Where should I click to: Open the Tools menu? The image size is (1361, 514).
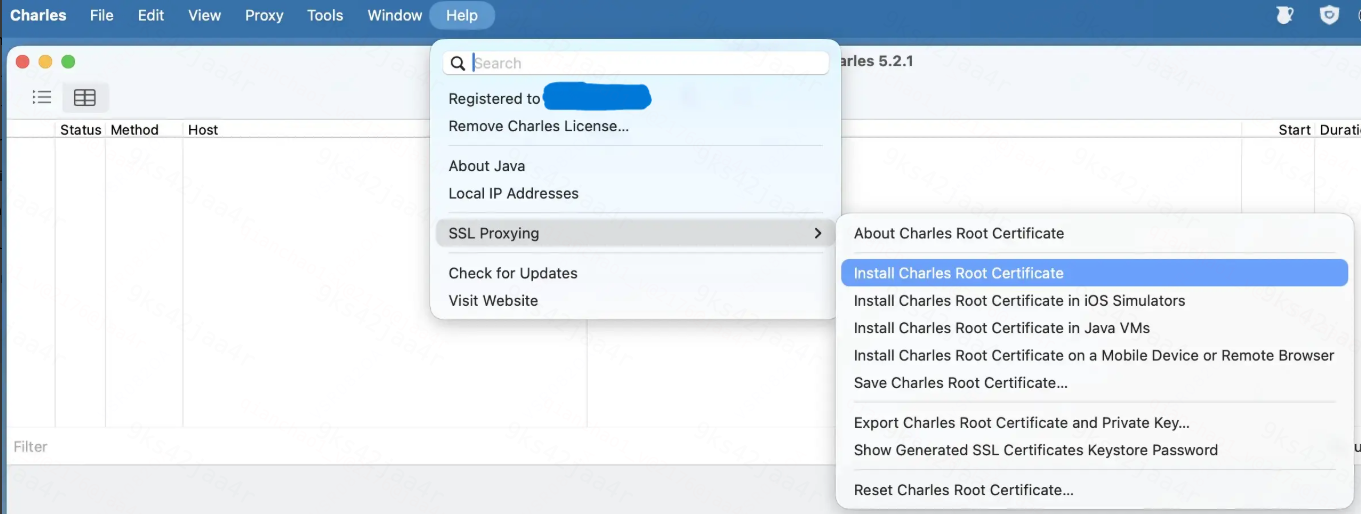coord(325,15)
